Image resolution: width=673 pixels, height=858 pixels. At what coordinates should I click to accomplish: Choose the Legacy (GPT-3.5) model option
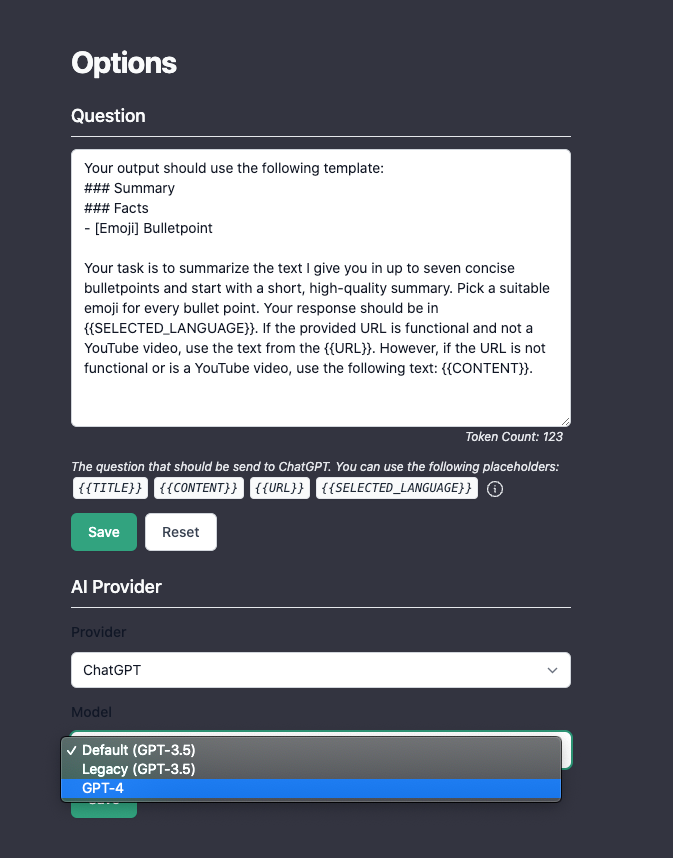click(138, 769)
